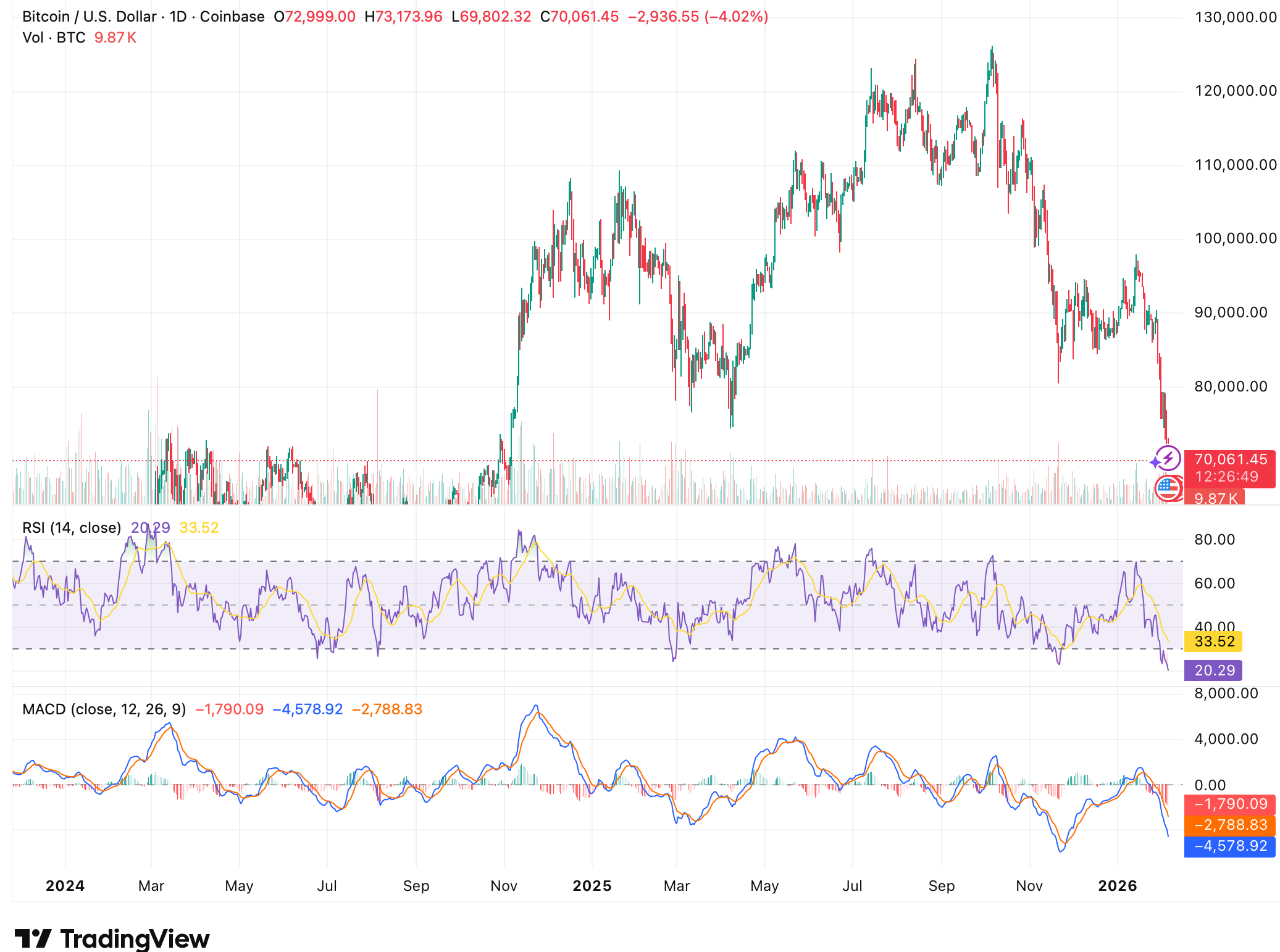Click the Bitcoin / U.S. Dollar symbol title

[89, 17]
